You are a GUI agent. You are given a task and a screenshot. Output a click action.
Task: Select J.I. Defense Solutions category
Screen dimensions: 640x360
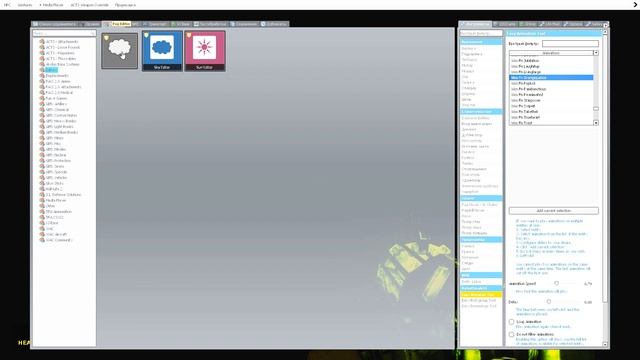pos(63,195)
